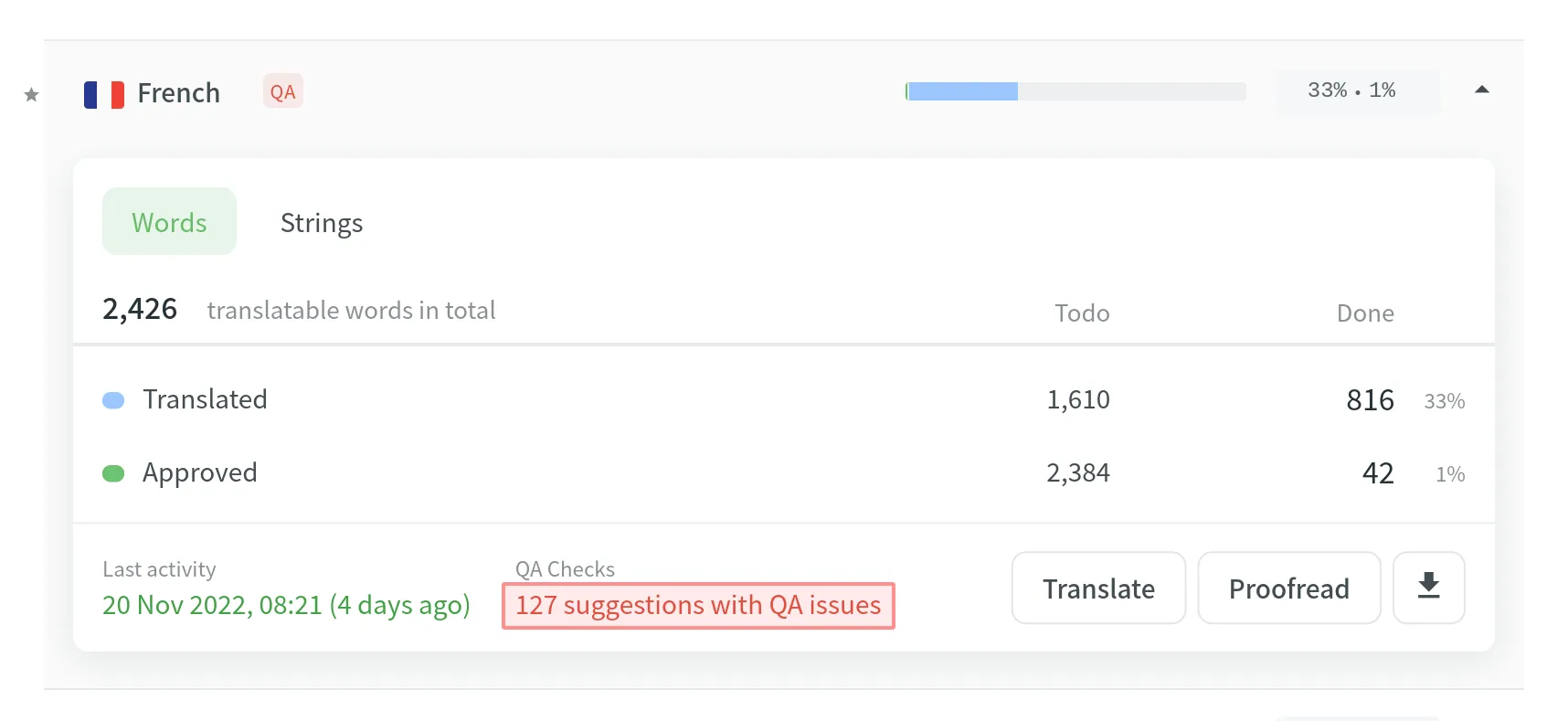Click the green Approved status dot

(x=113, y=472)
